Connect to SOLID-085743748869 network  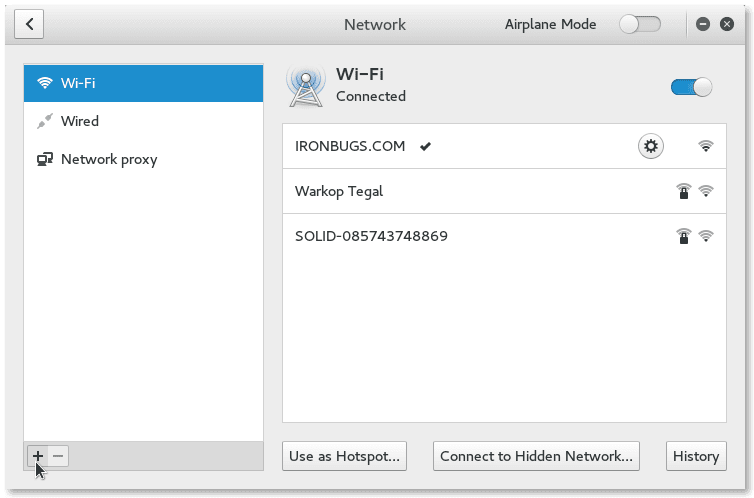point(504,236)
